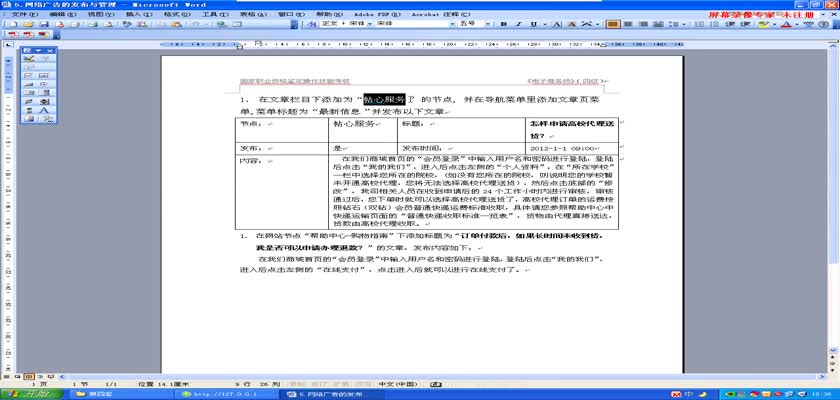Screen dimensions: 840x400
Task: Click the Paste clipboard icon
Action: click(176, 25)
